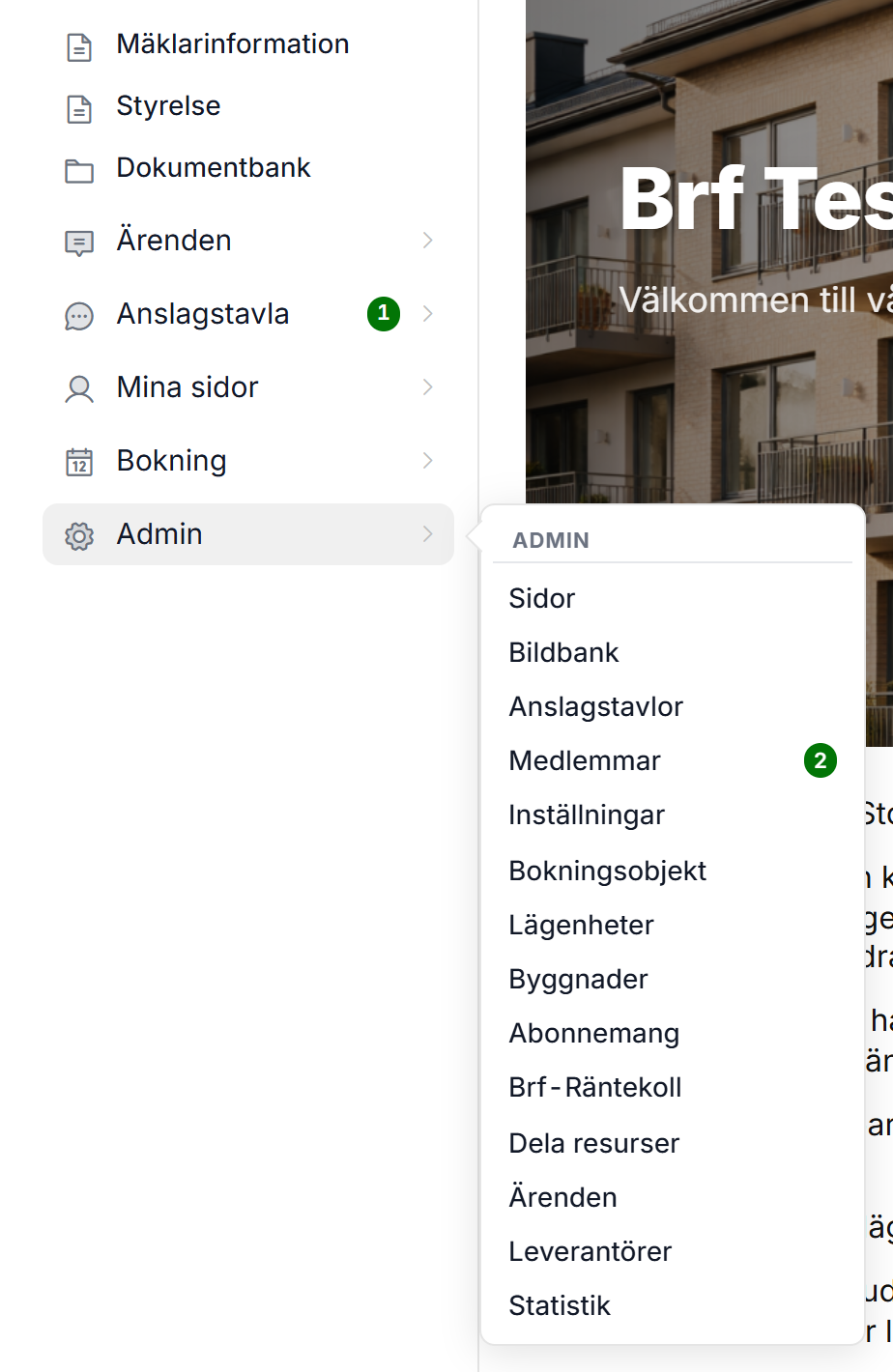Click the ADMIN submenu header text

tap(551, 541)
